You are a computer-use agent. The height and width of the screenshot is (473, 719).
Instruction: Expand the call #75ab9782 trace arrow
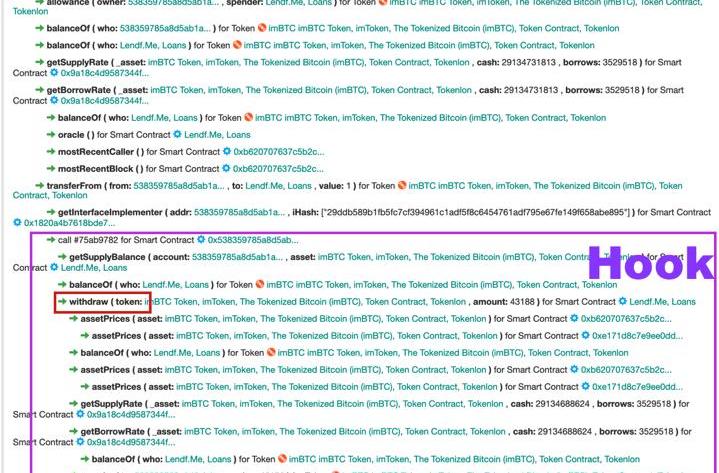coord(38,240)
